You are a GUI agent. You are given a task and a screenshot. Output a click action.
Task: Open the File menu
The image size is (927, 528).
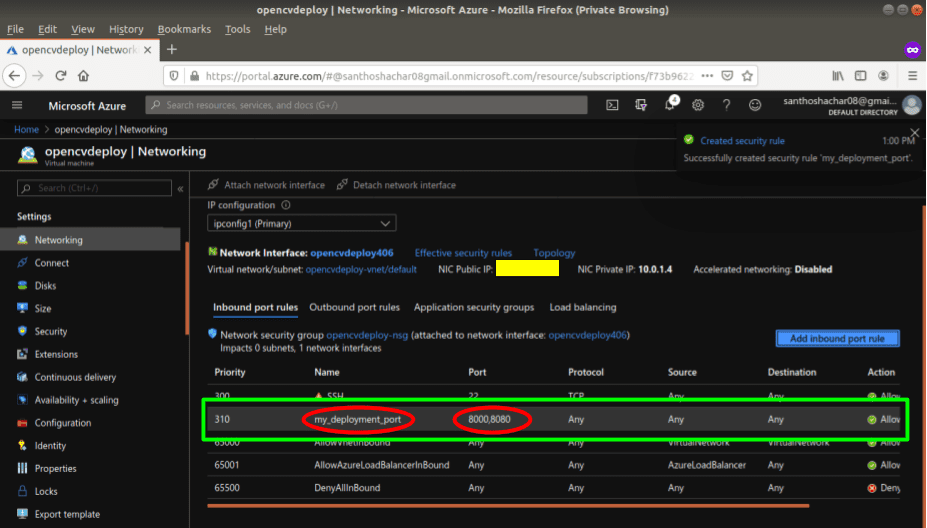click(x=15, y=29)
